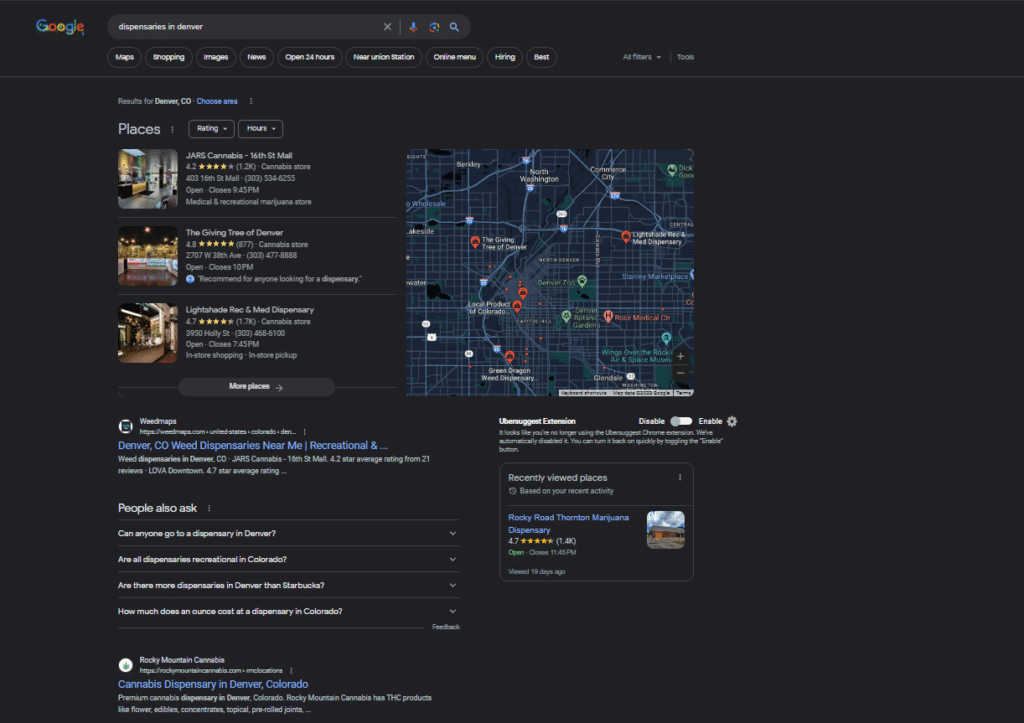The width and height of the screenshot is (1024, 723).
Task: Open the Rating filter dropdown
Action: (212, 129)
